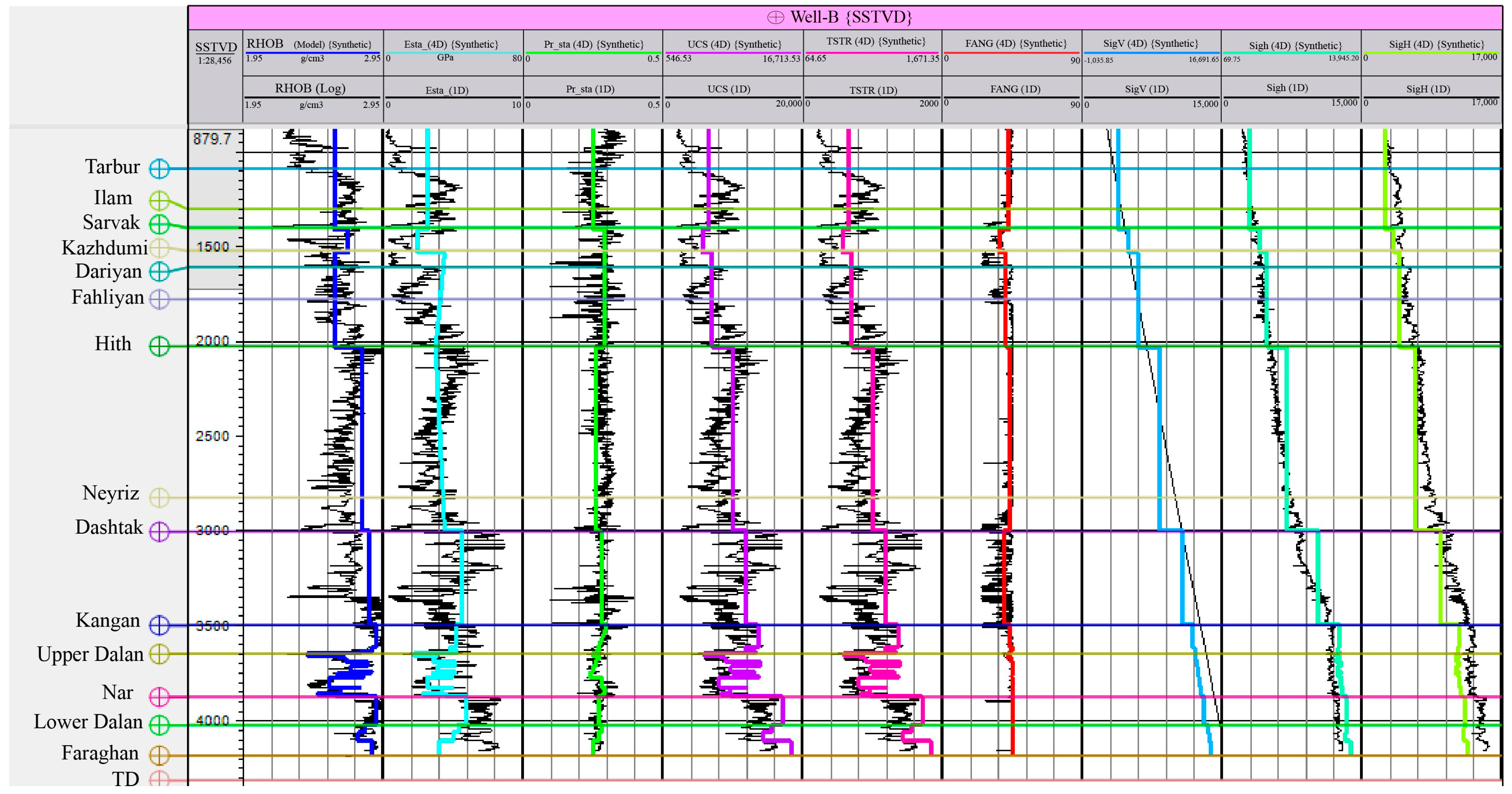Click the UCS (4D) Synthetic track header
This screenshot has width=1512, height=794.
pyautogui.click(x=734, y=44)
